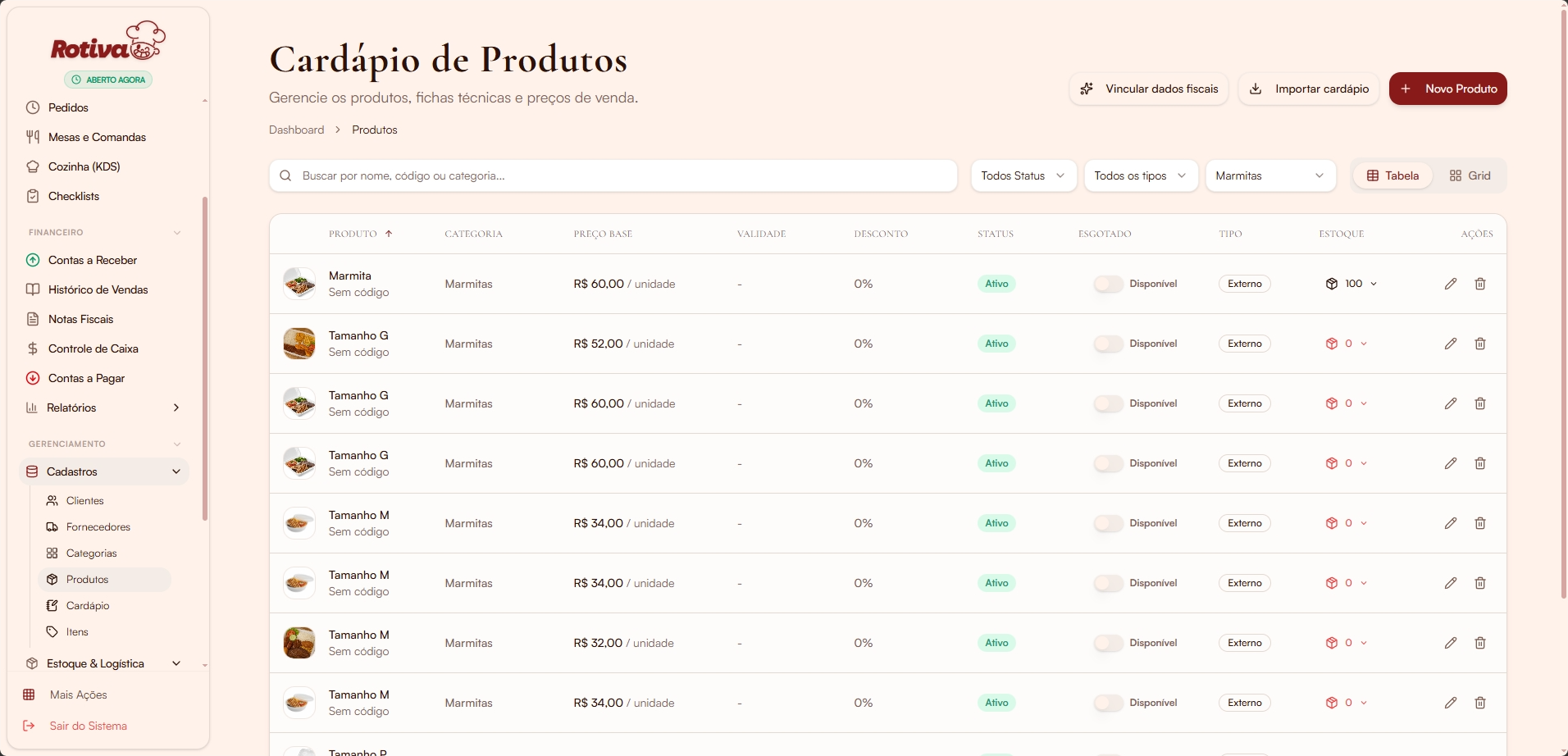Edit the Tamanho G R$ 52,00 product
The height and width of the screenshot is (756, 1568).
pyautogui.click(x=1451, y=344)
